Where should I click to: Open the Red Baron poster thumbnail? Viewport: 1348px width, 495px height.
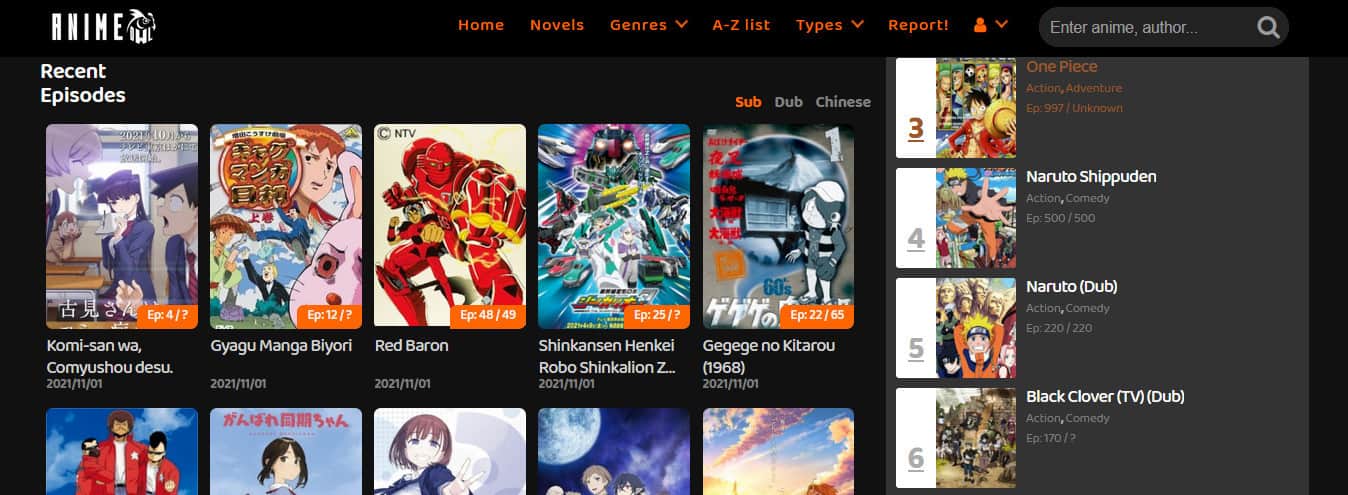(450, 226)
